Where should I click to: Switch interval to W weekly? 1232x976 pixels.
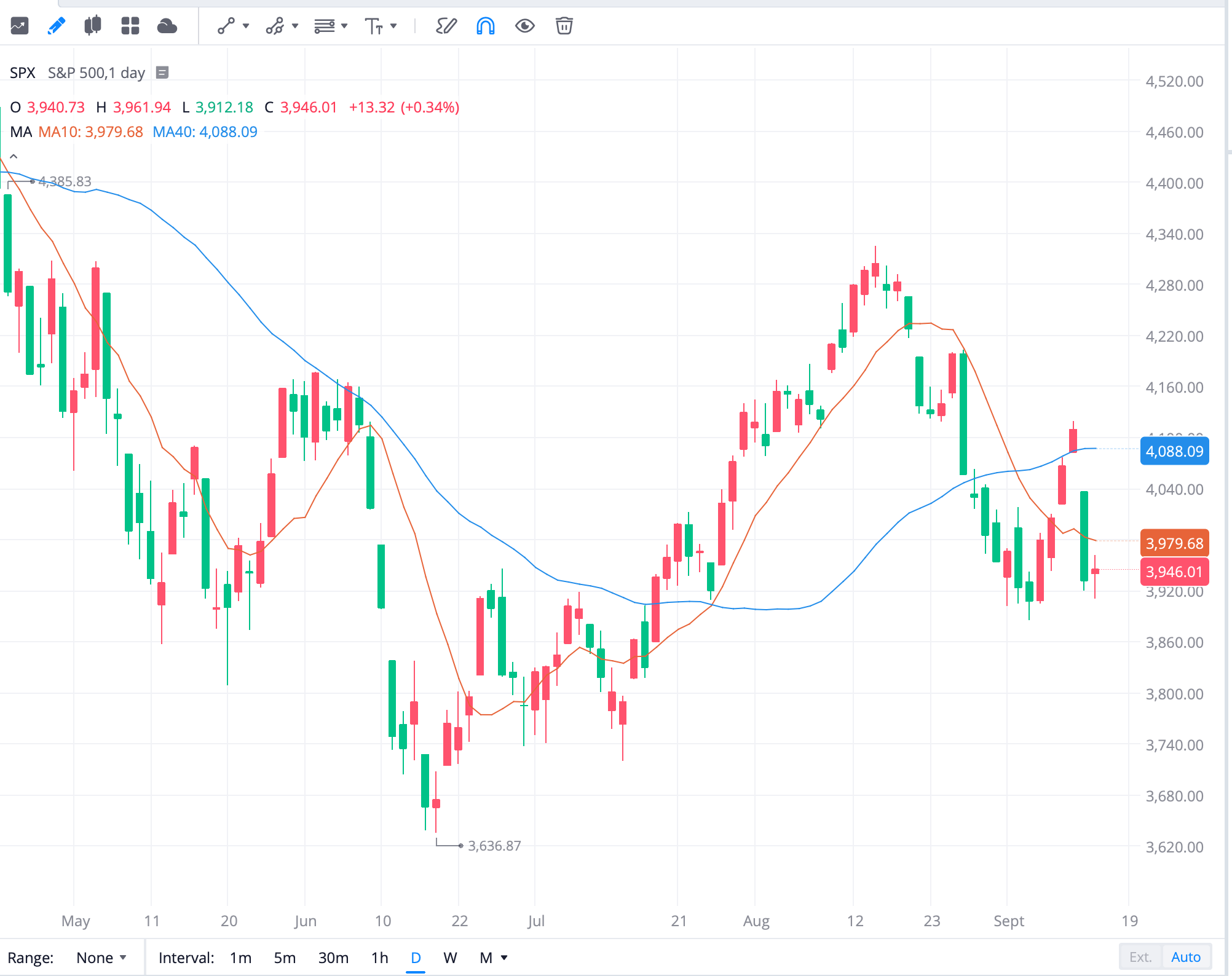450,958
